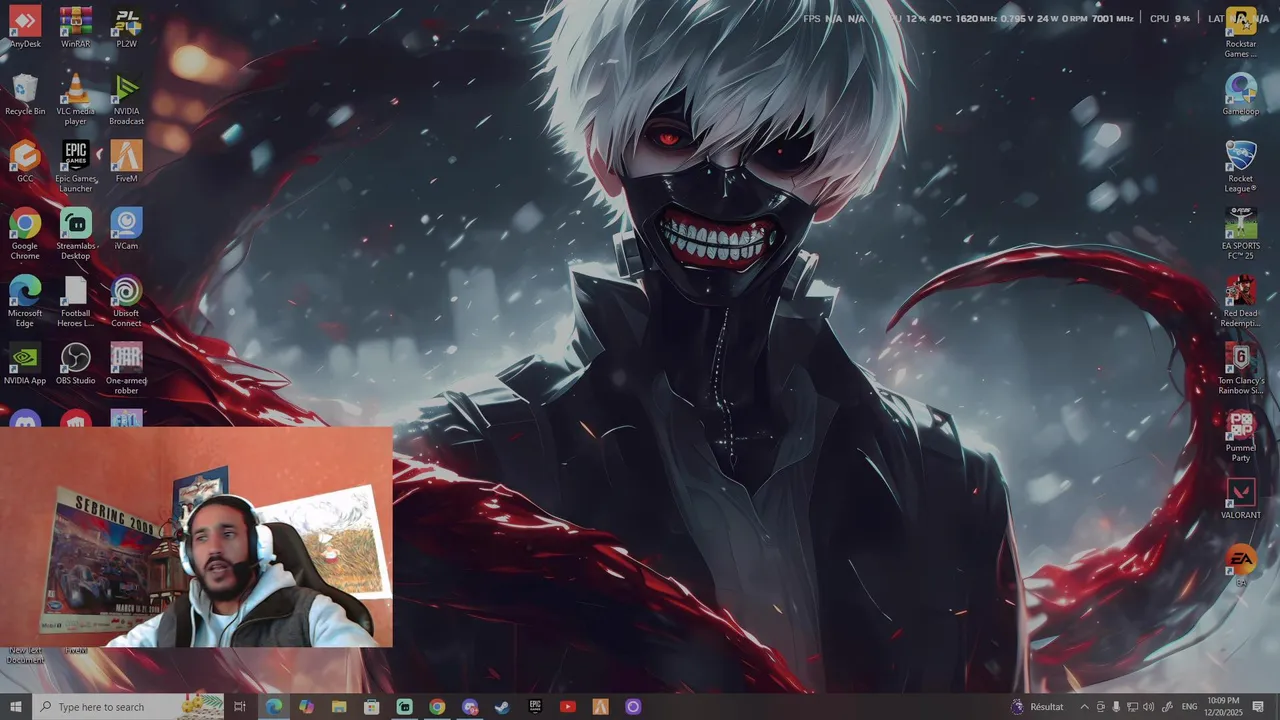Select the Recycle Bin icon
This screenshot has width=1280, height=720.
pyautogui.click(x=25, y=94)
